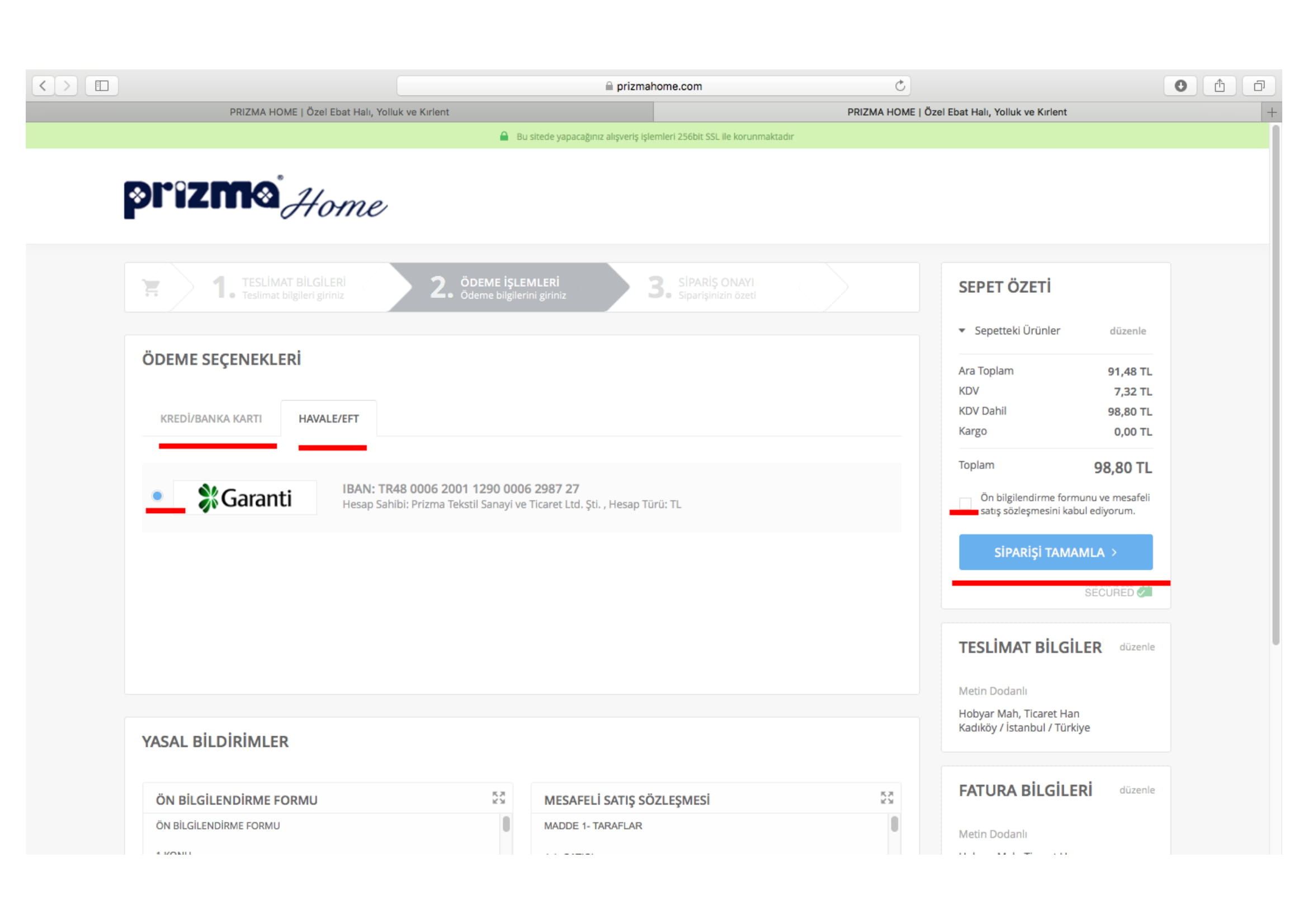Viewport: 1308px width, 924px height.
Task: Go to step 1 TESLİMAT BİLGİLERİ
Action: tap(279, 287)
